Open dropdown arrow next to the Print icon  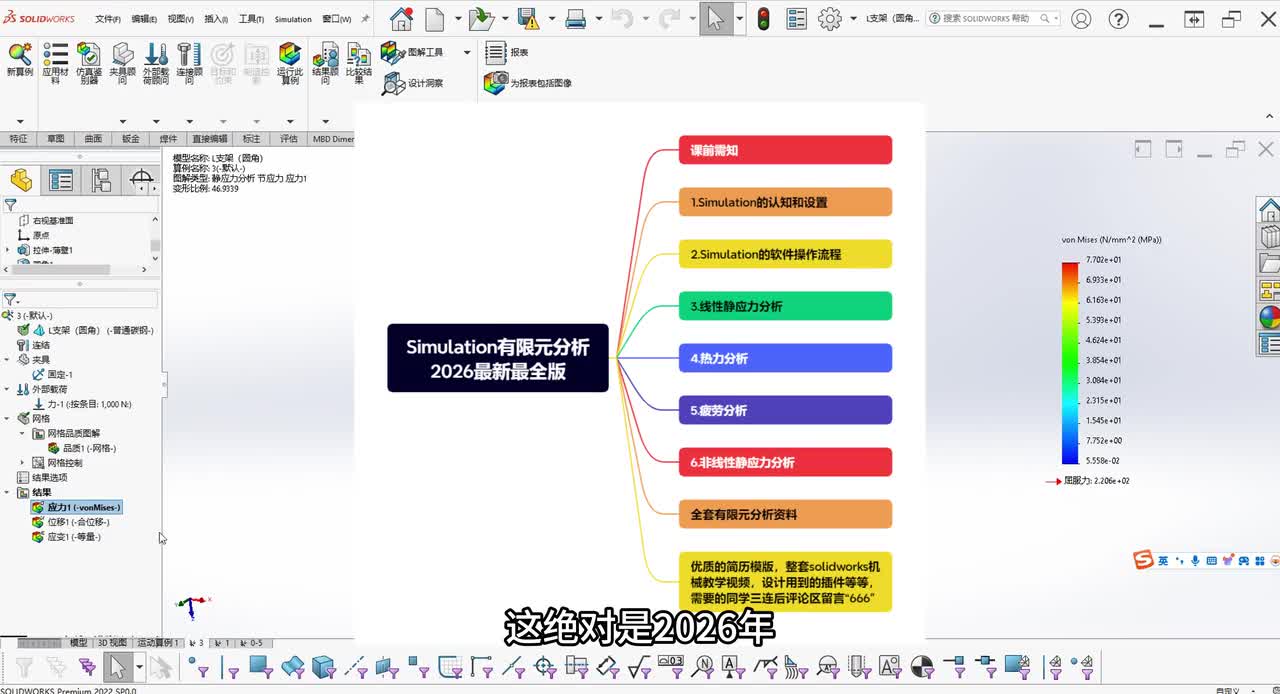click(x=600, y=18)
